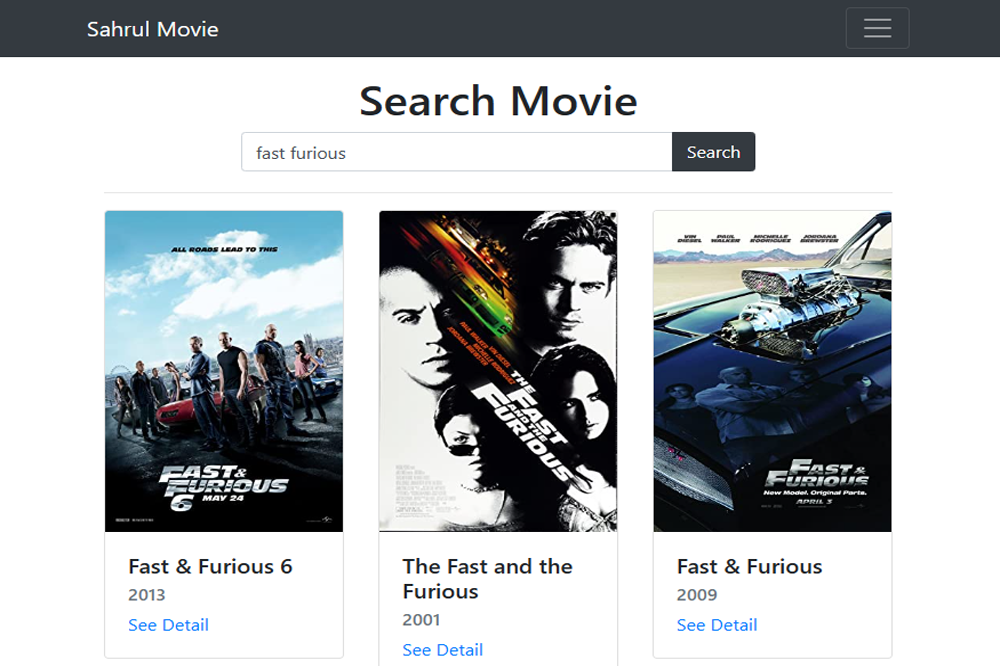Click the Fast & Furious 6 poster
The height and width of the screenshot is (666, 1000).
(224, 370)
